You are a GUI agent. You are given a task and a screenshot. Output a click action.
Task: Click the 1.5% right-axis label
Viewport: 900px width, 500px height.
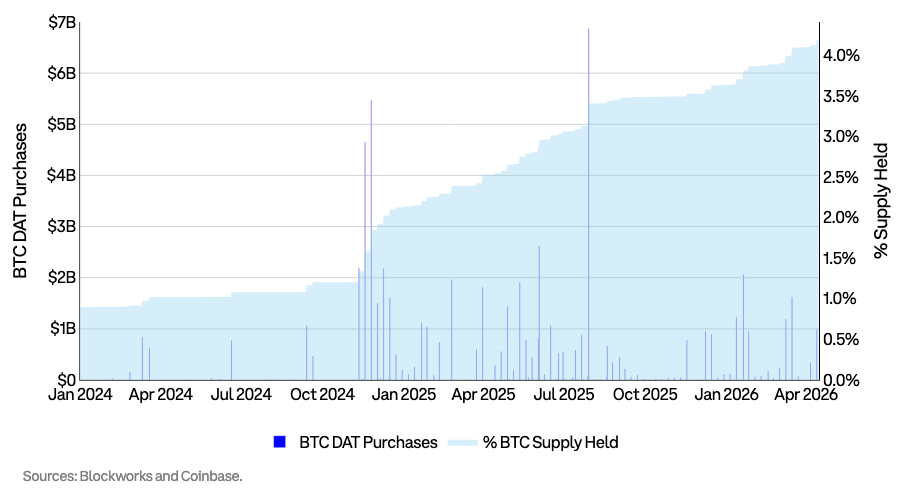click(839, 258)
